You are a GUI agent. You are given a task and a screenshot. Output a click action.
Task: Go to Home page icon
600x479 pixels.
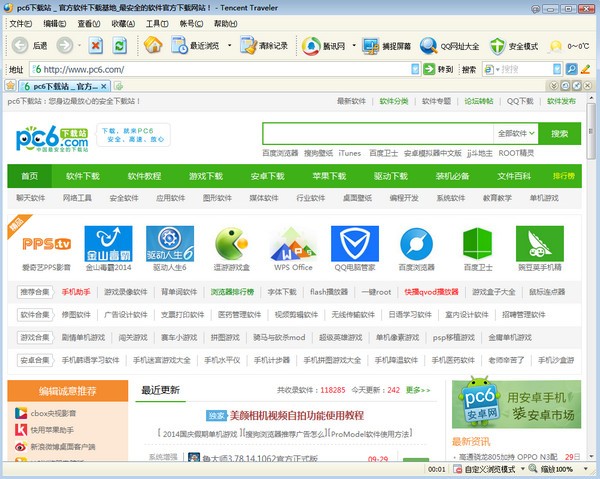[153, 45]
